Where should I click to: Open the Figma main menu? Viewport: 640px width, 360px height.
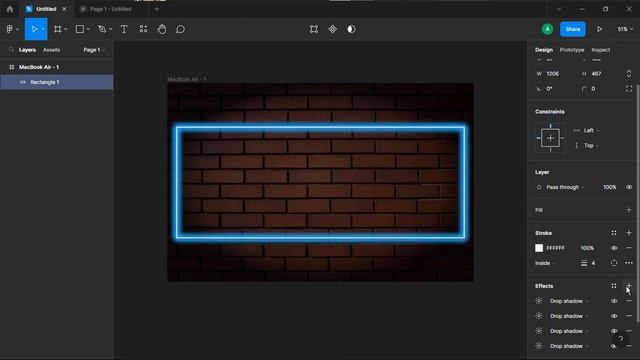[11, 29]
